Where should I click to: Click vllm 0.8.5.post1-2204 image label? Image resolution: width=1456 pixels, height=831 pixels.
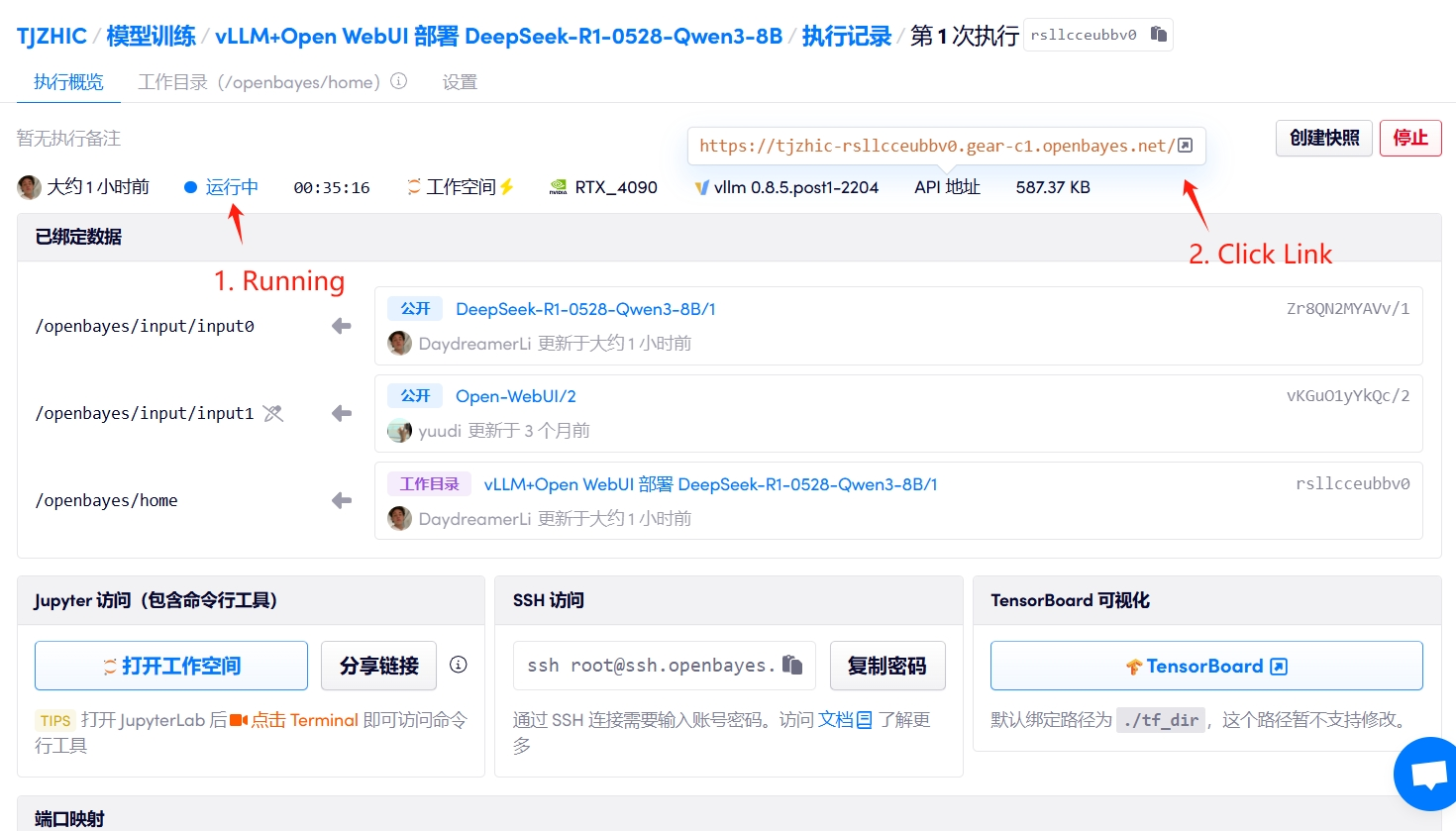coord(796,187)
